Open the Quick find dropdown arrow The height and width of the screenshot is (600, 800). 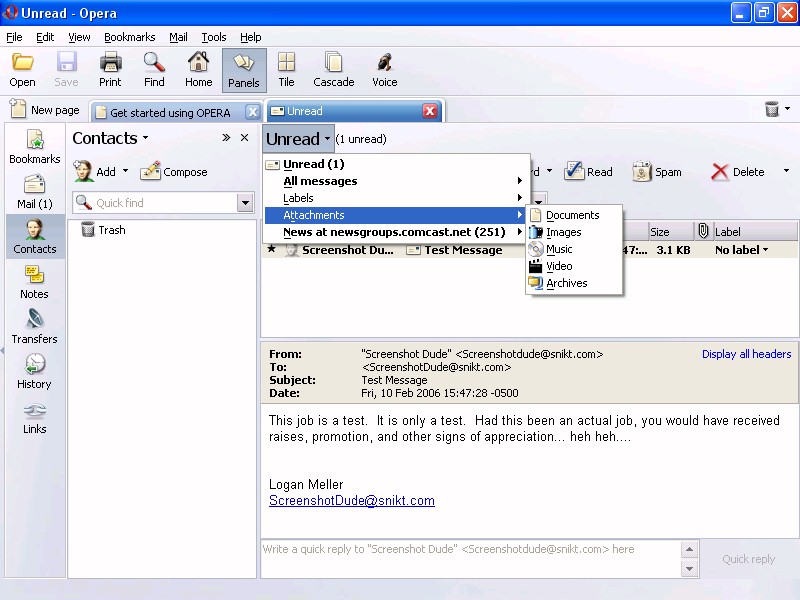coord(245,203)
